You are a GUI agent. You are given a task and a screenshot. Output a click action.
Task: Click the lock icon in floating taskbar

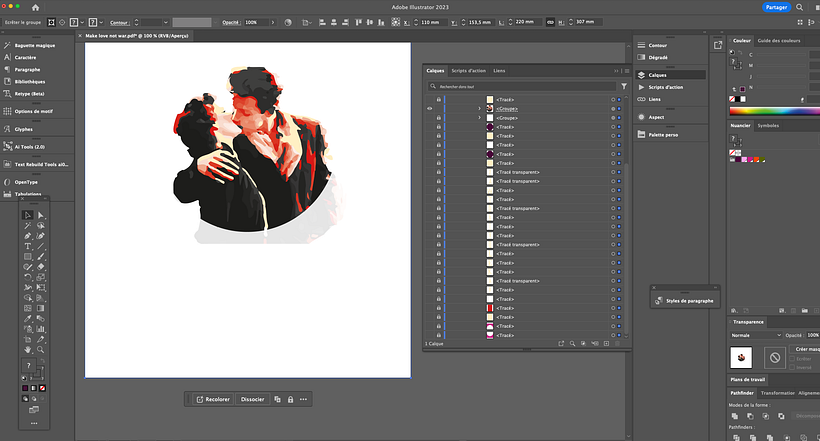(290, 399)
